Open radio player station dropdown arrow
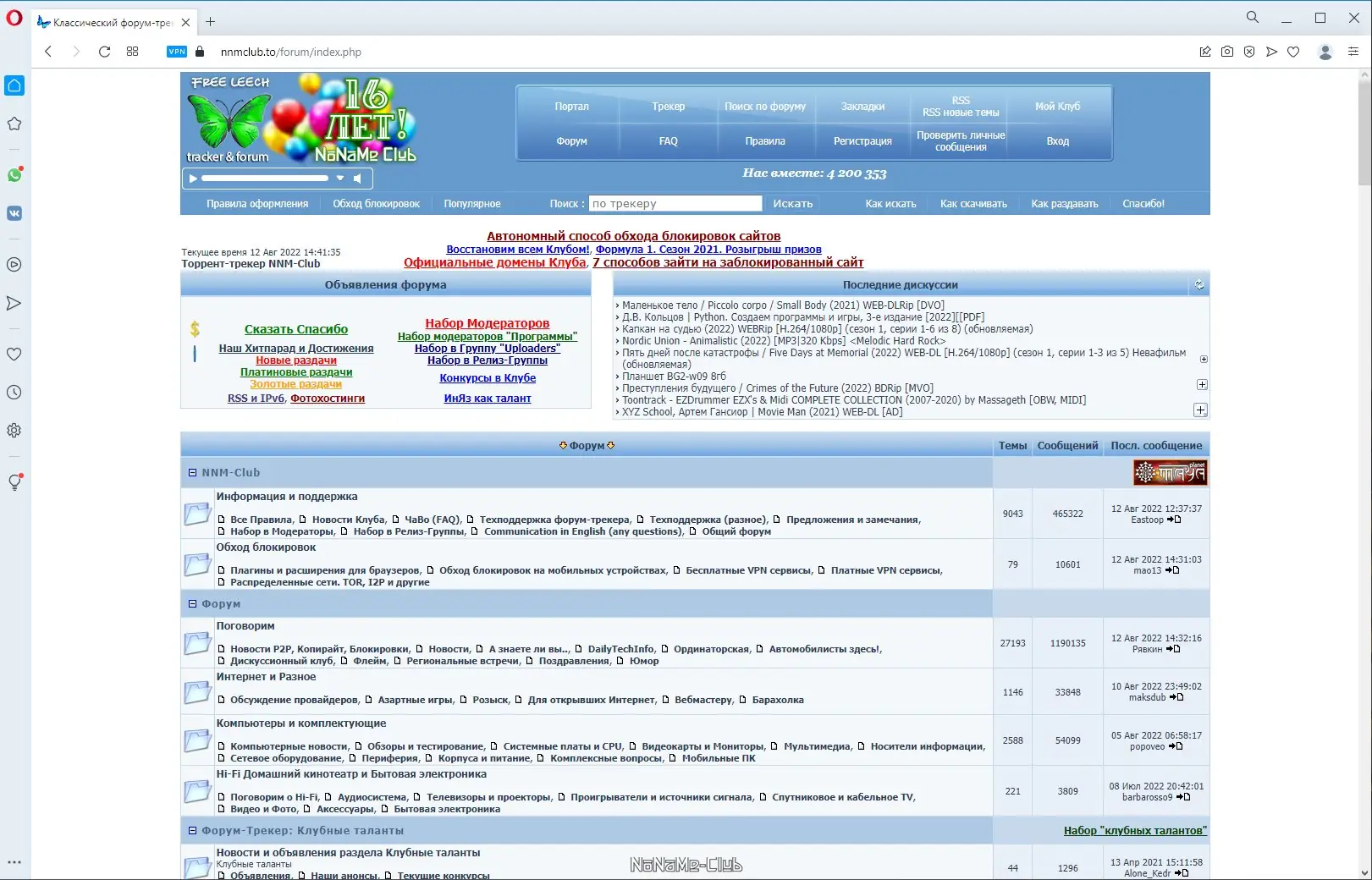Image resolution: width=1372 pixels, height=880 pixels. click(340, 179)
